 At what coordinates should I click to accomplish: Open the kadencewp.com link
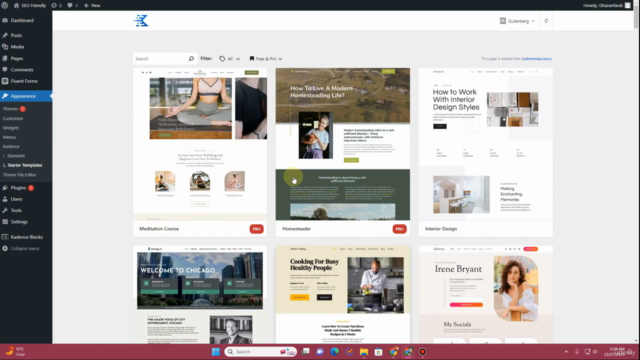click(x=537, y=59)
